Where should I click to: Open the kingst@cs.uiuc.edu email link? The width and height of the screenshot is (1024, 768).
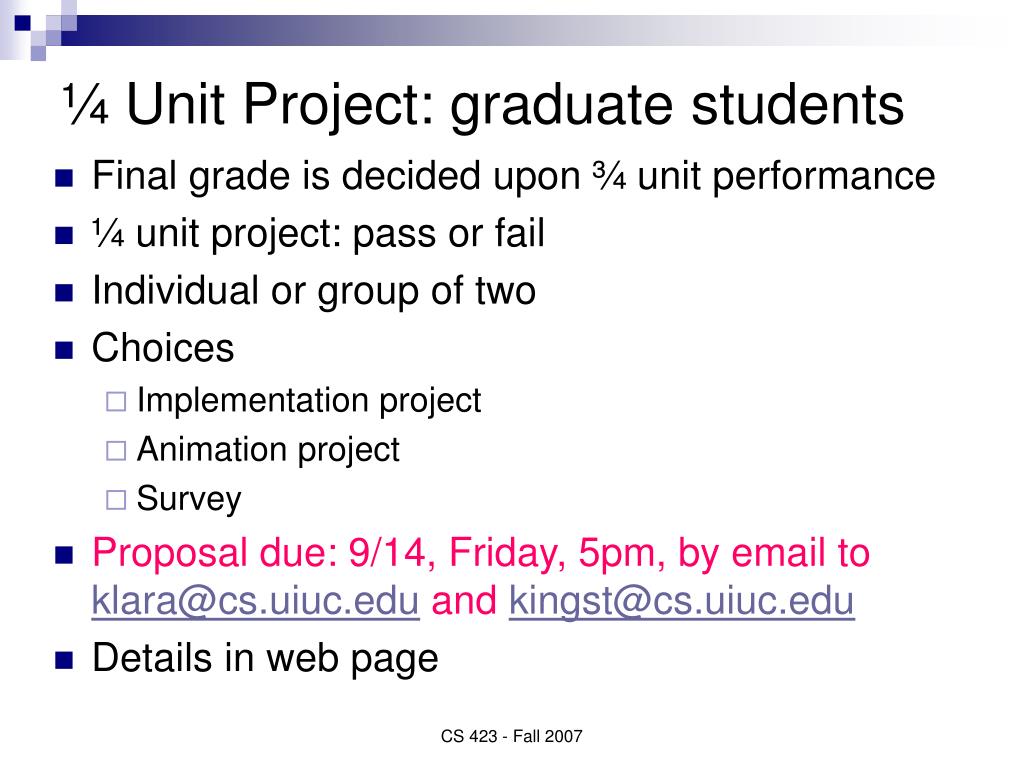681,600
